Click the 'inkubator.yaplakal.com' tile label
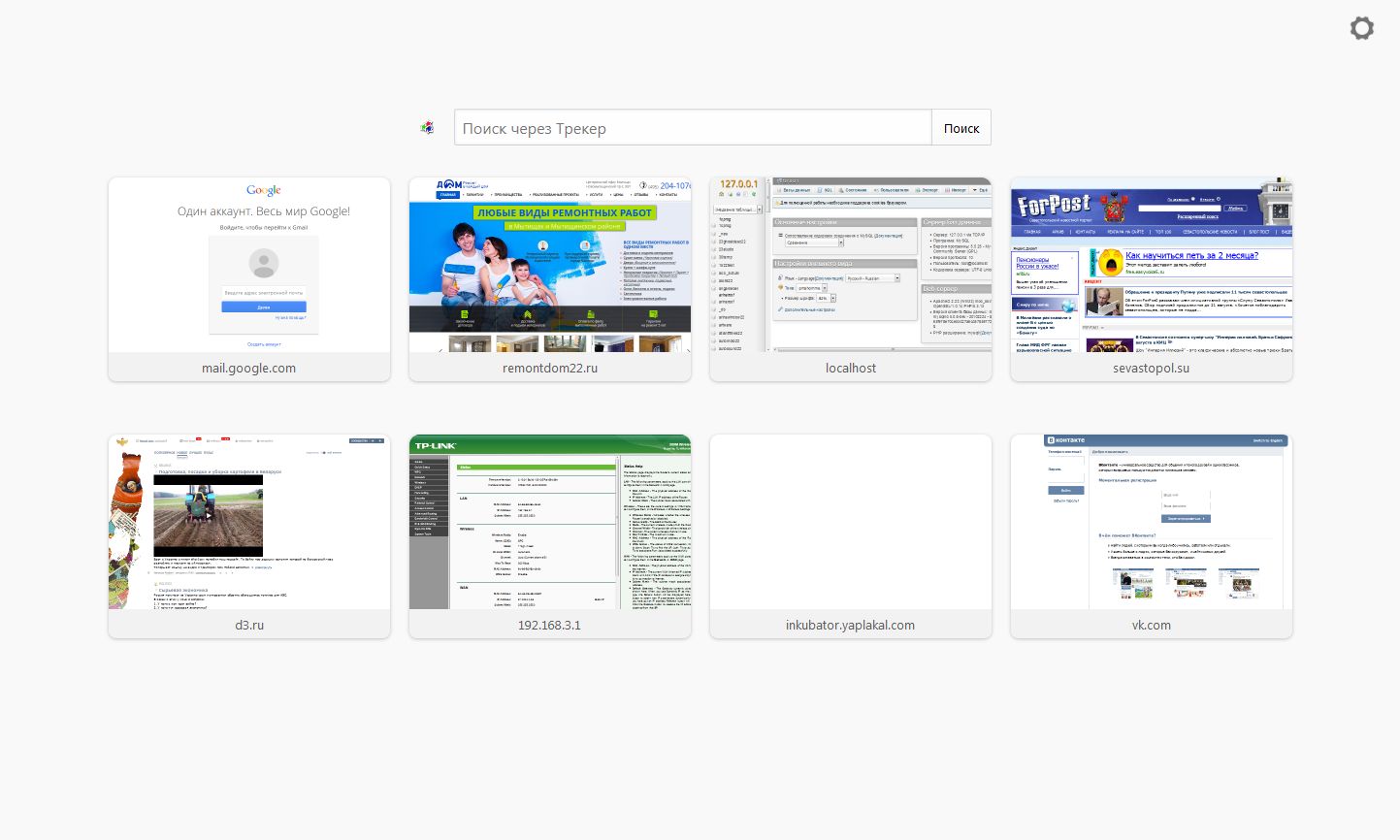1400x840 pixels. [x=851, y=625]
